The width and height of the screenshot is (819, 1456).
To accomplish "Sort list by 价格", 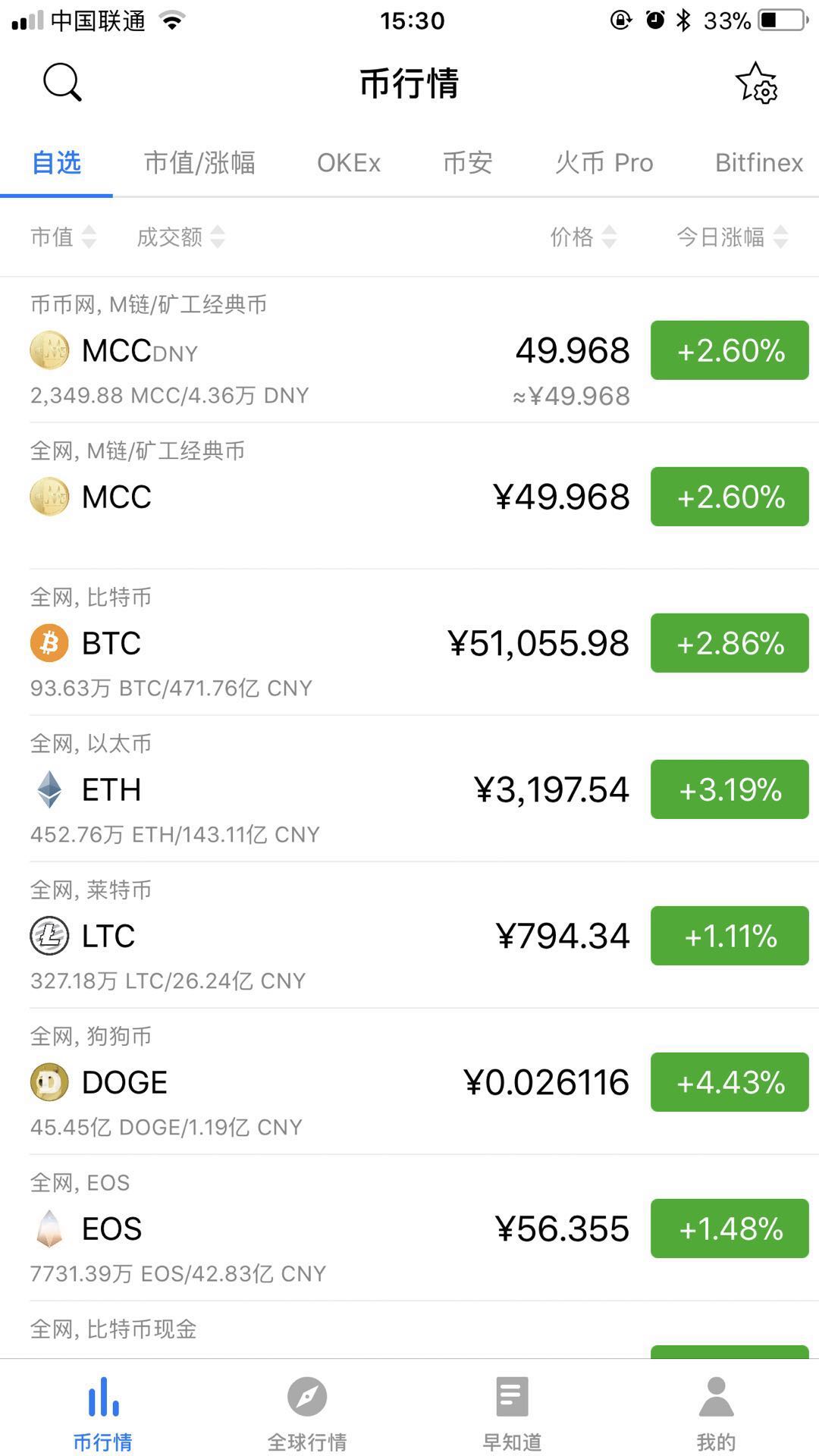I will point(582,237).
